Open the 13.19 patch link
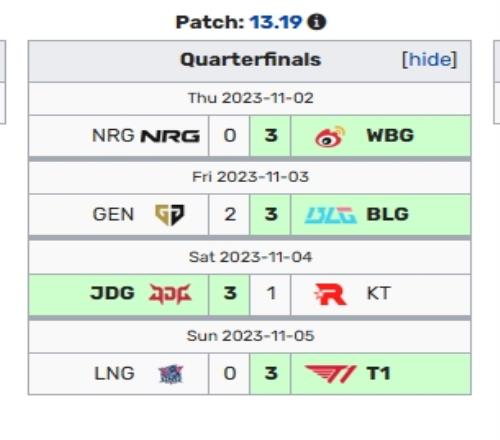This screenshot has width=500, height=440. tap(276, 22)
